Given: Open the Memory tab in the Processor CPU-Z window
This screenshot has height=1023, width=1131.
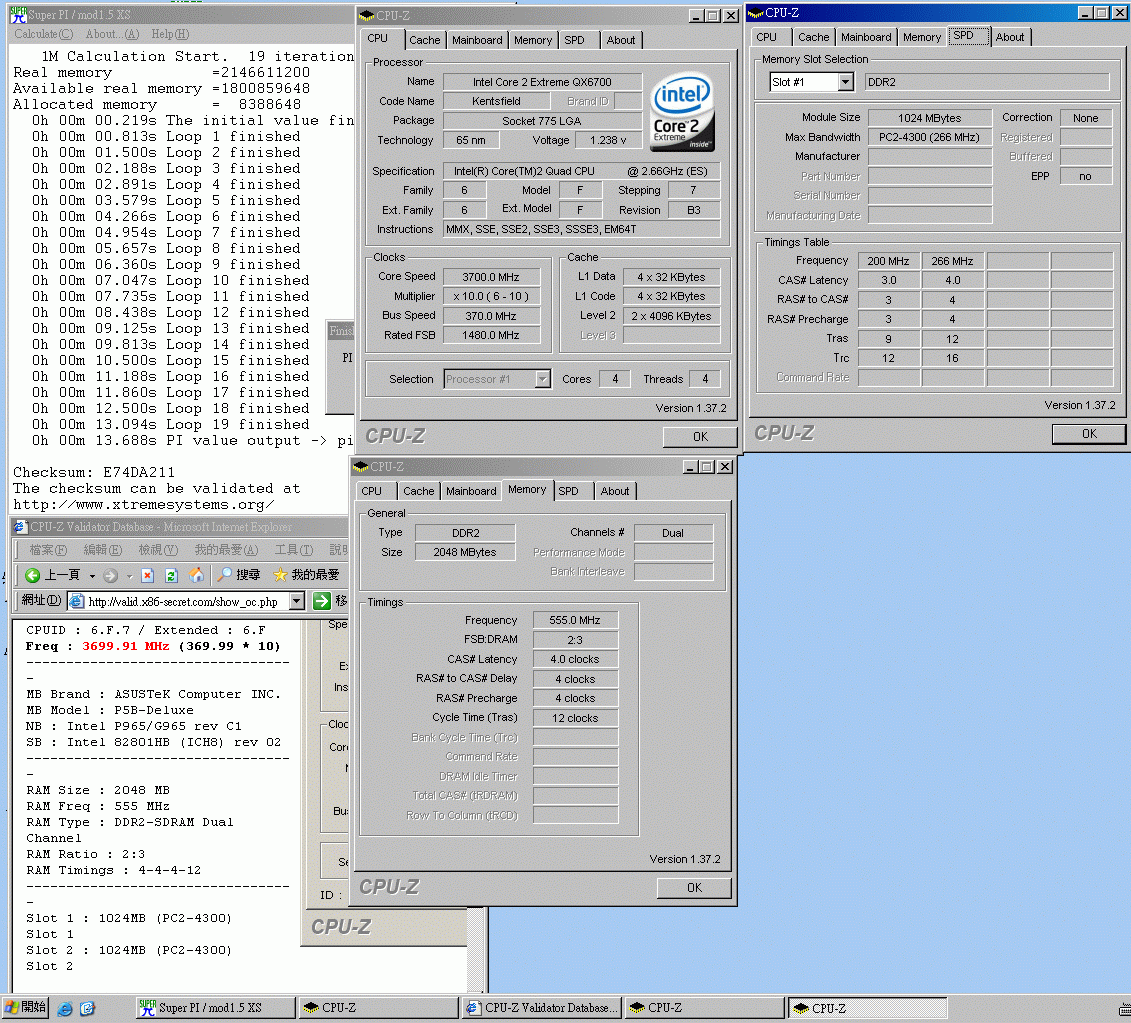Looking at the screenshot, I should click(x=532, y=40).
